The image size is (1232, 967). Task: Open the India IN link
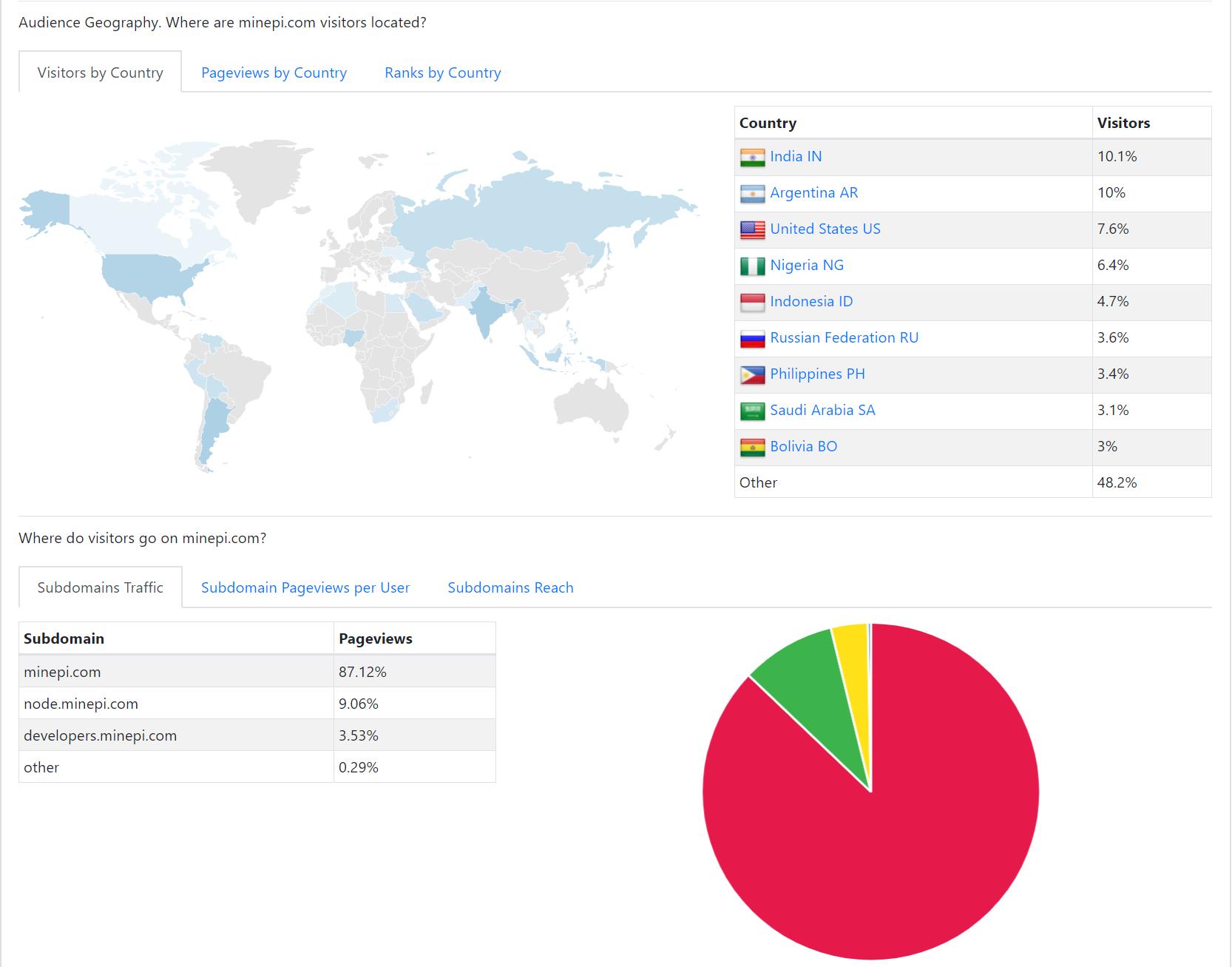(796, 156)
